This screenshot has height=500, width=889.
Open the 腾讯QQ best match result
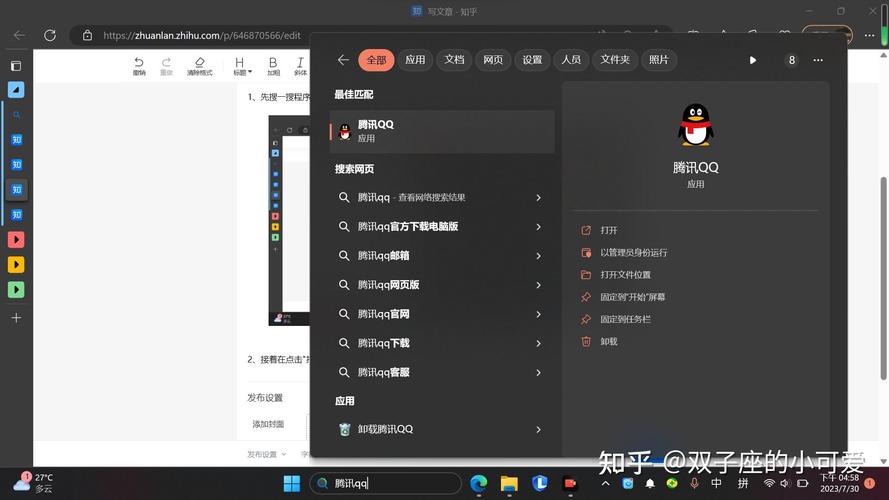tap(442, 132)
